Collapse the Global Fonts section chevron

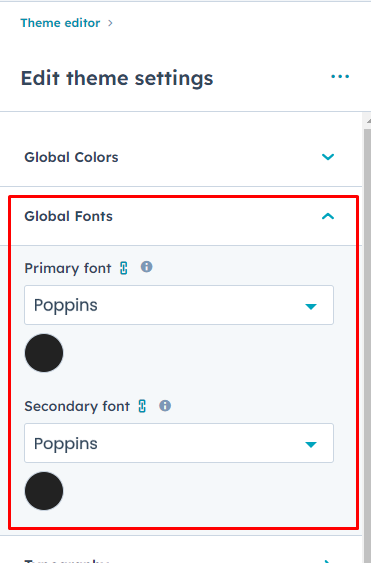(x=328, y=216)
